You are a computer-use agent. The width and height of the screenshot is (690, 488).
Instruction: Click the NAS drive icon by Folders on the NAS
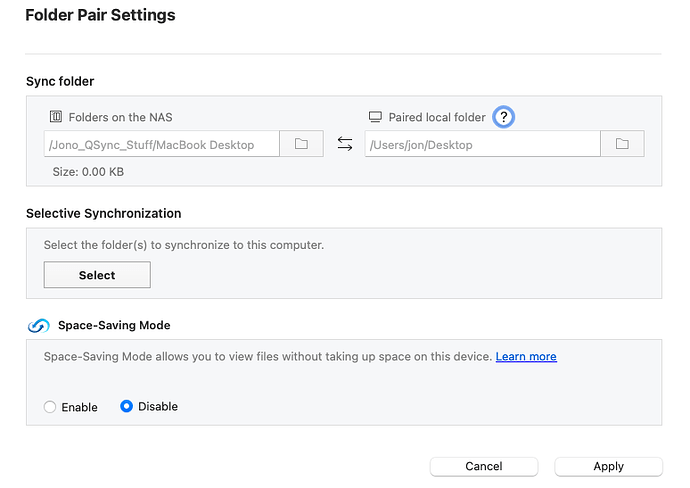coord(56,117)
